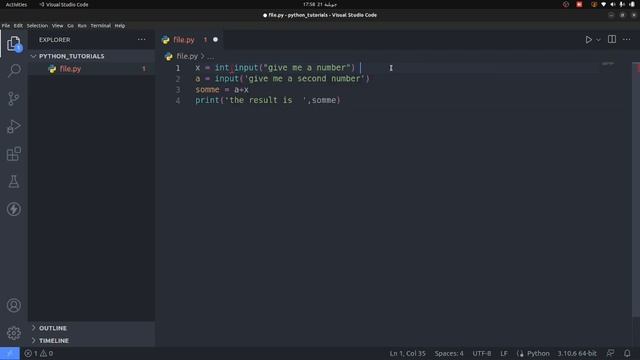The width and height of the screenshot is (640, 360).
Task: Open the File menu
Action: pos(6,25)
